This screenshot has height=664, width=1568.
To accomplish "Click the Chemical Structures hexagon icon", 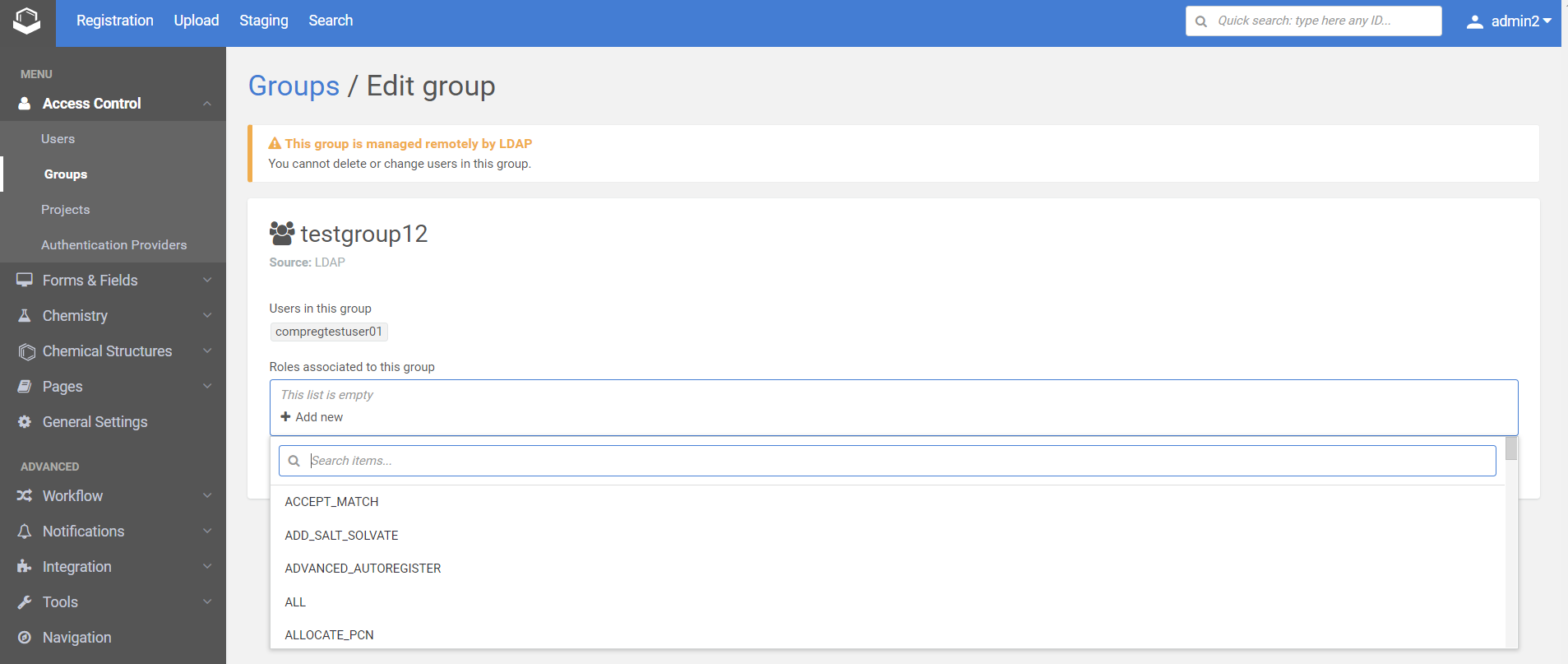I will tap(26, 352).
